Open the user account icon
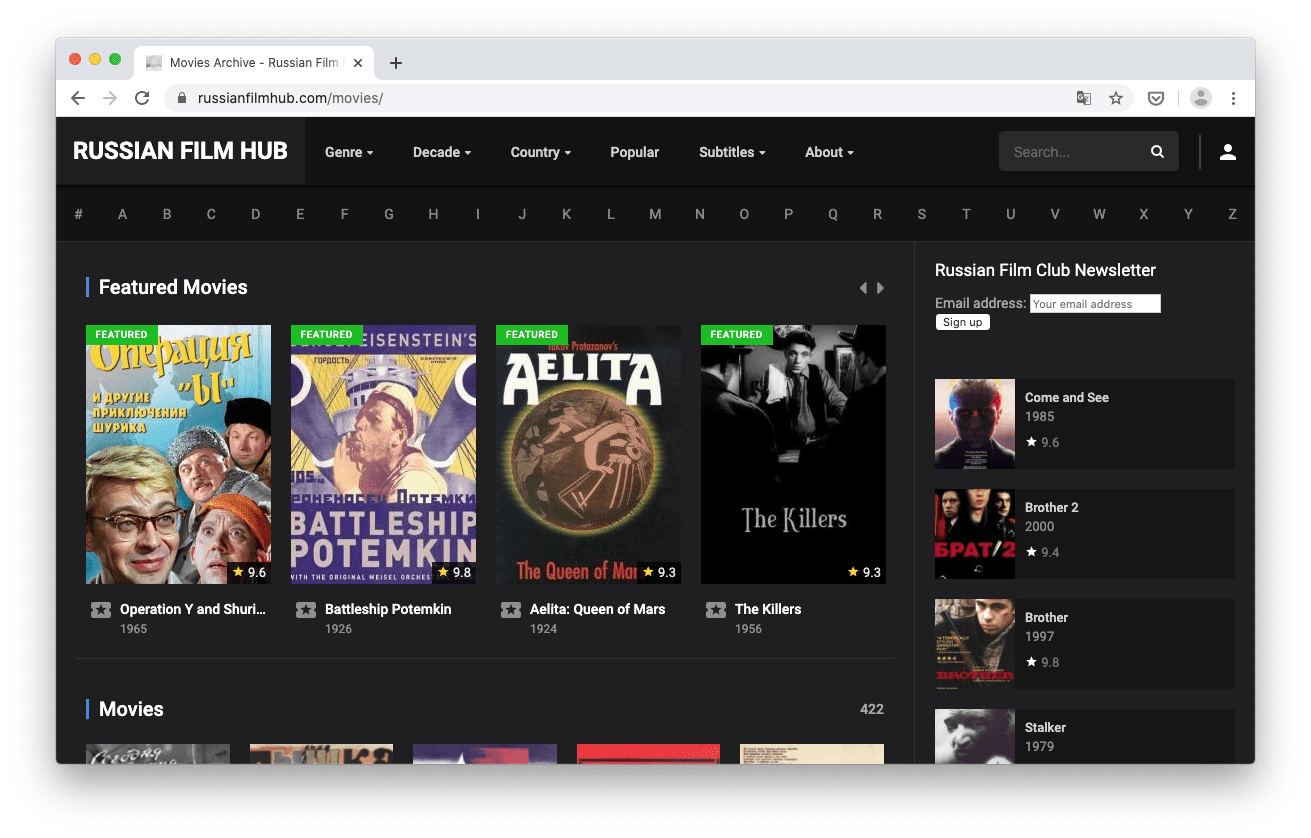Screen dimensions: 1311x838 [1228, 152]
